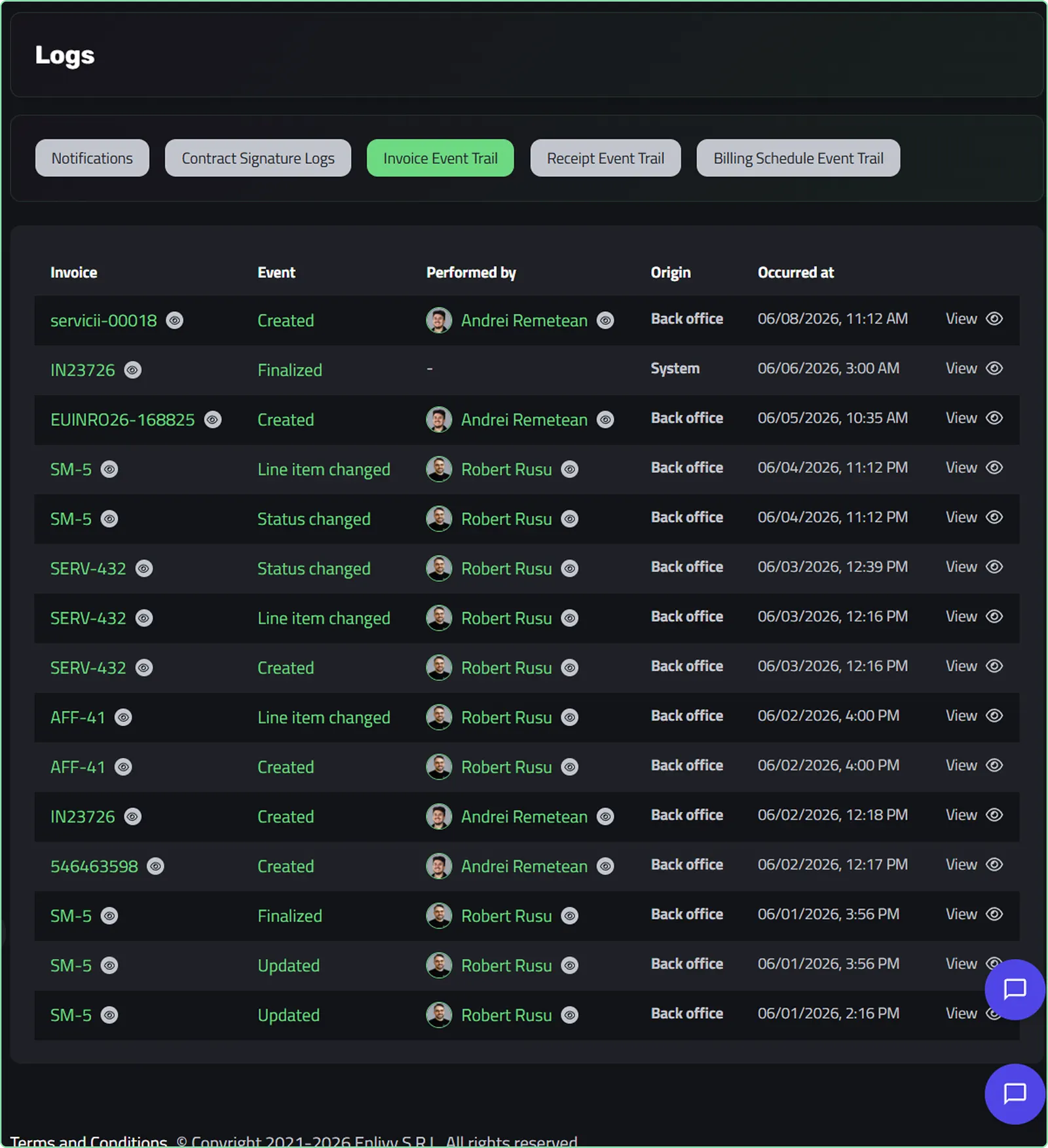Image resolution: width=1048 pixels, height=1148 pixels.
Task: Select the Invoice Event Trail tab
Action: [440, 158]
